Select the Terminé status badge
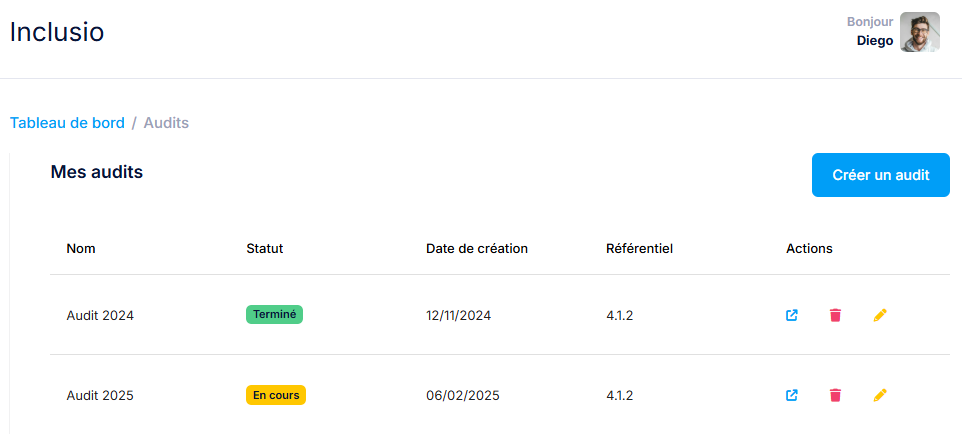Image resolution: width=962 pixels, height=434 pixels. (x=274, y=314)
